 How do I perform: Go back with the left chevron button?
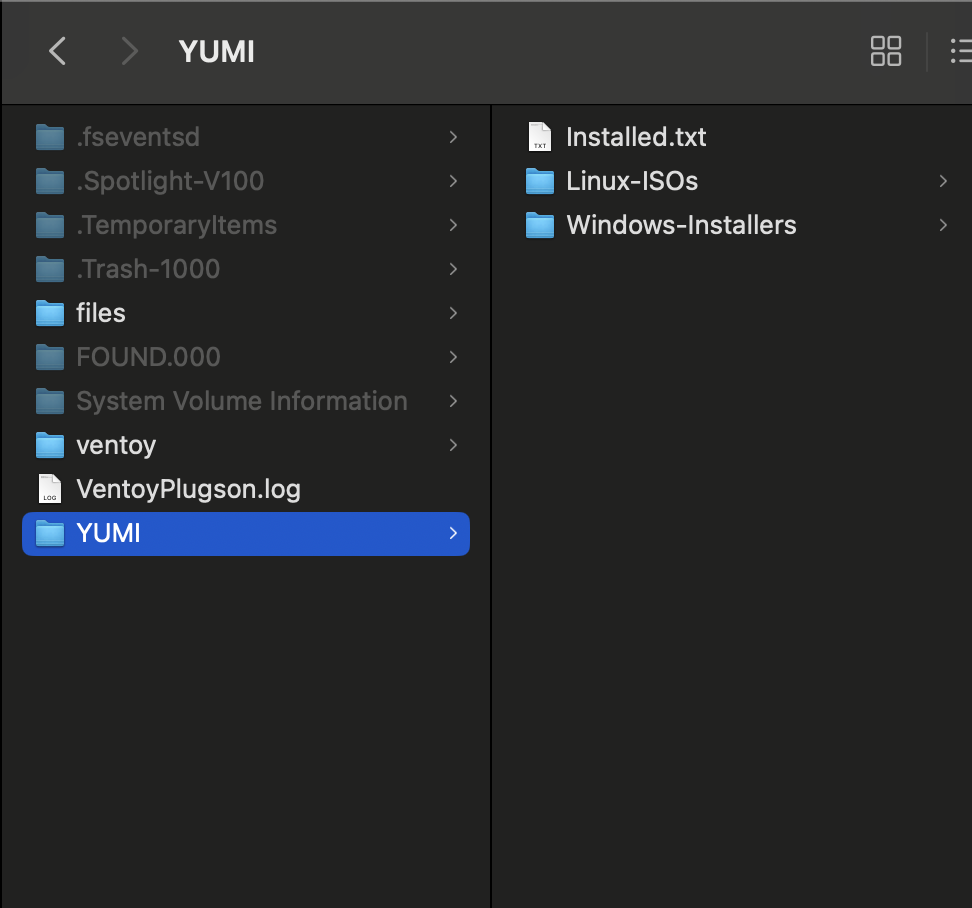coord(58,51)
